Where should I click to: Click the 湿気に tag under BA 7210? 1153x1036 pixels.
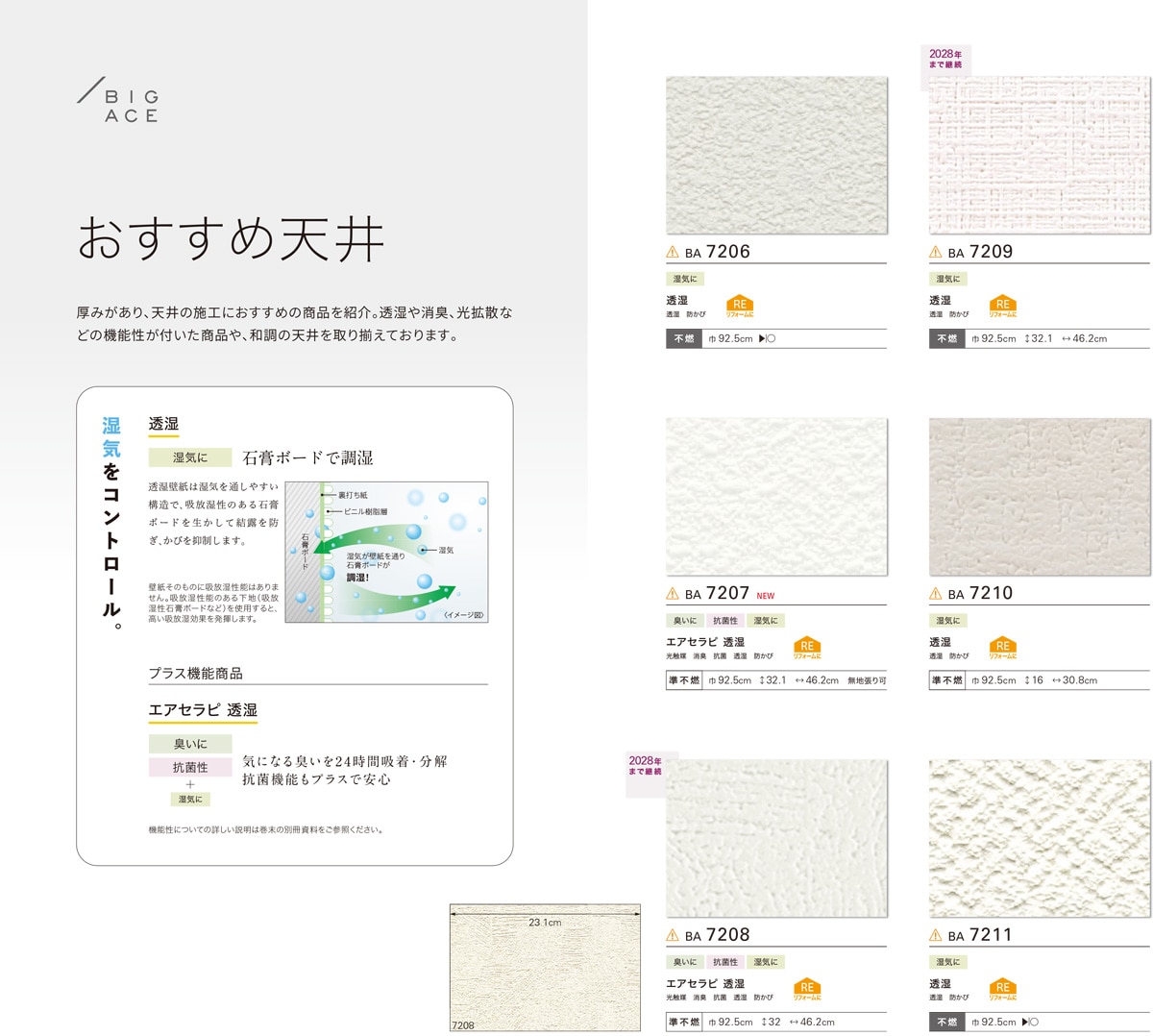click(x=947, y=621)
